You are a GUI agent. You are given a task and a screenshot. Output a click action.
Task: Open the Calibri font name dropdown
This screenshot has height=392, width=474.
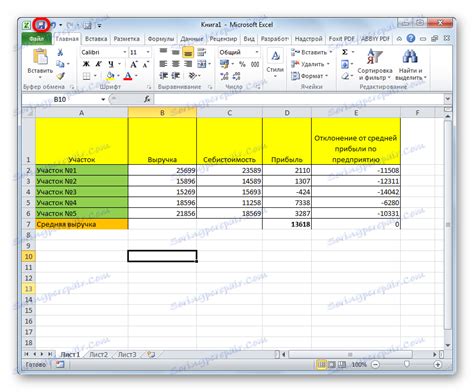[124, 52]
